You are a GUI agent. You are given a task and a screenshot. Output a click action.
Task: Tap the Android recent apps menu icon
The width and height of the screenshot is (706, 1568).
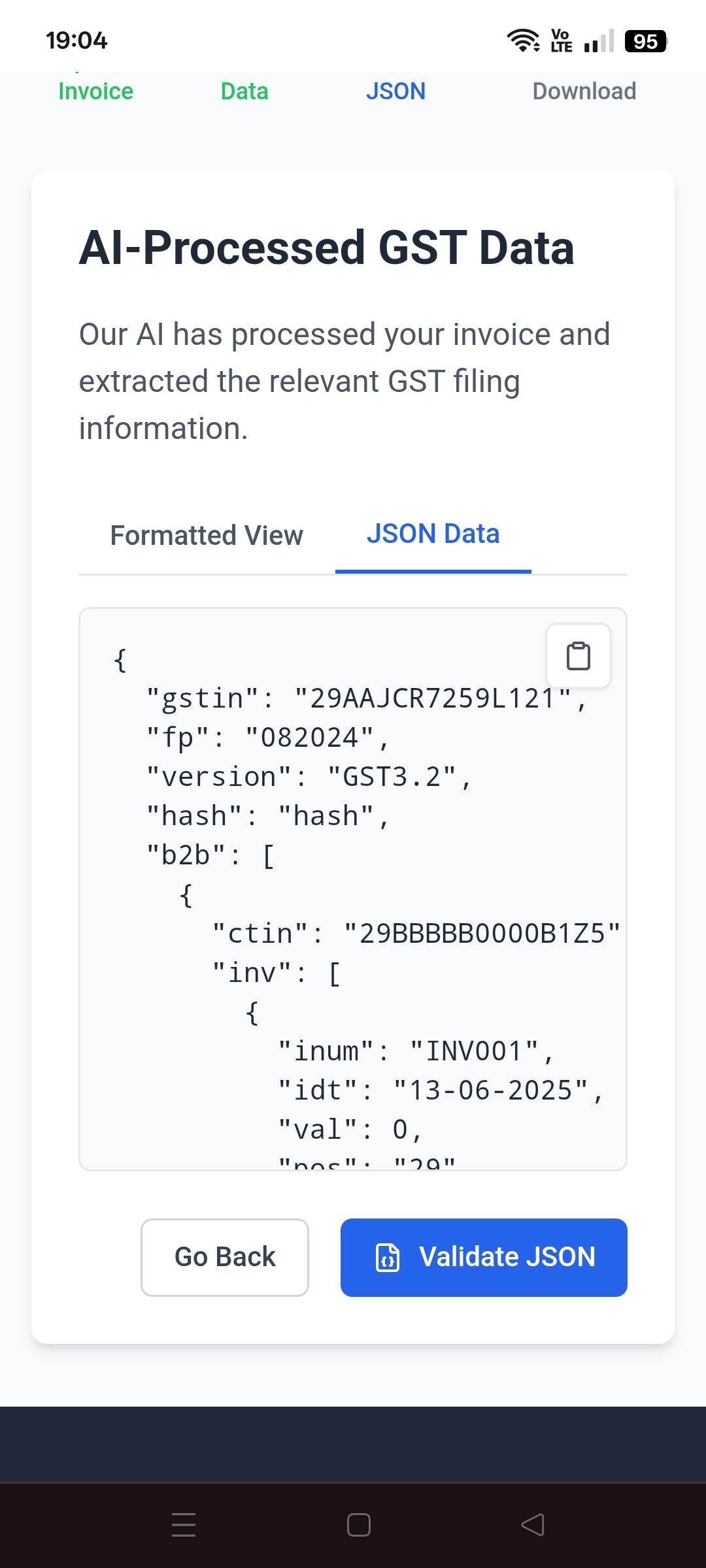tap(184, 1525)
